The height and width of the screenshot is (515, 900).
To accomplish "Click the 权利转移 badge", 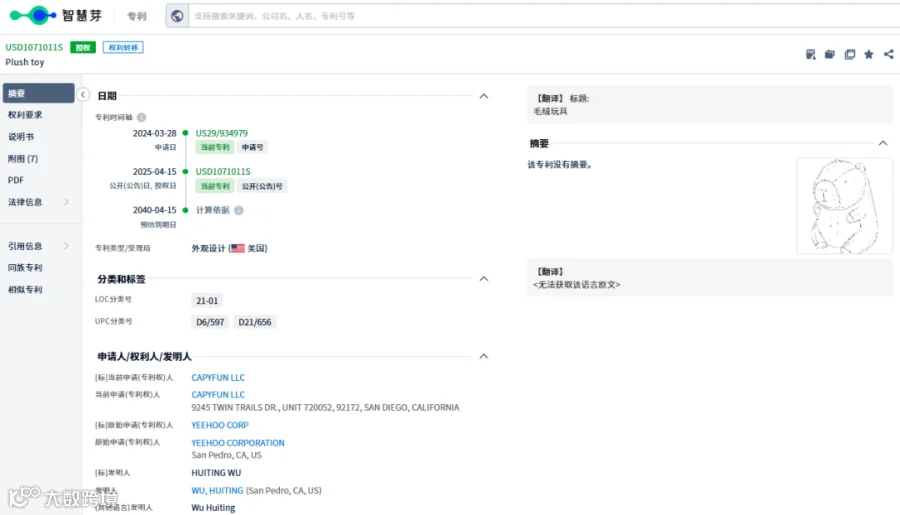I will 123,47.
